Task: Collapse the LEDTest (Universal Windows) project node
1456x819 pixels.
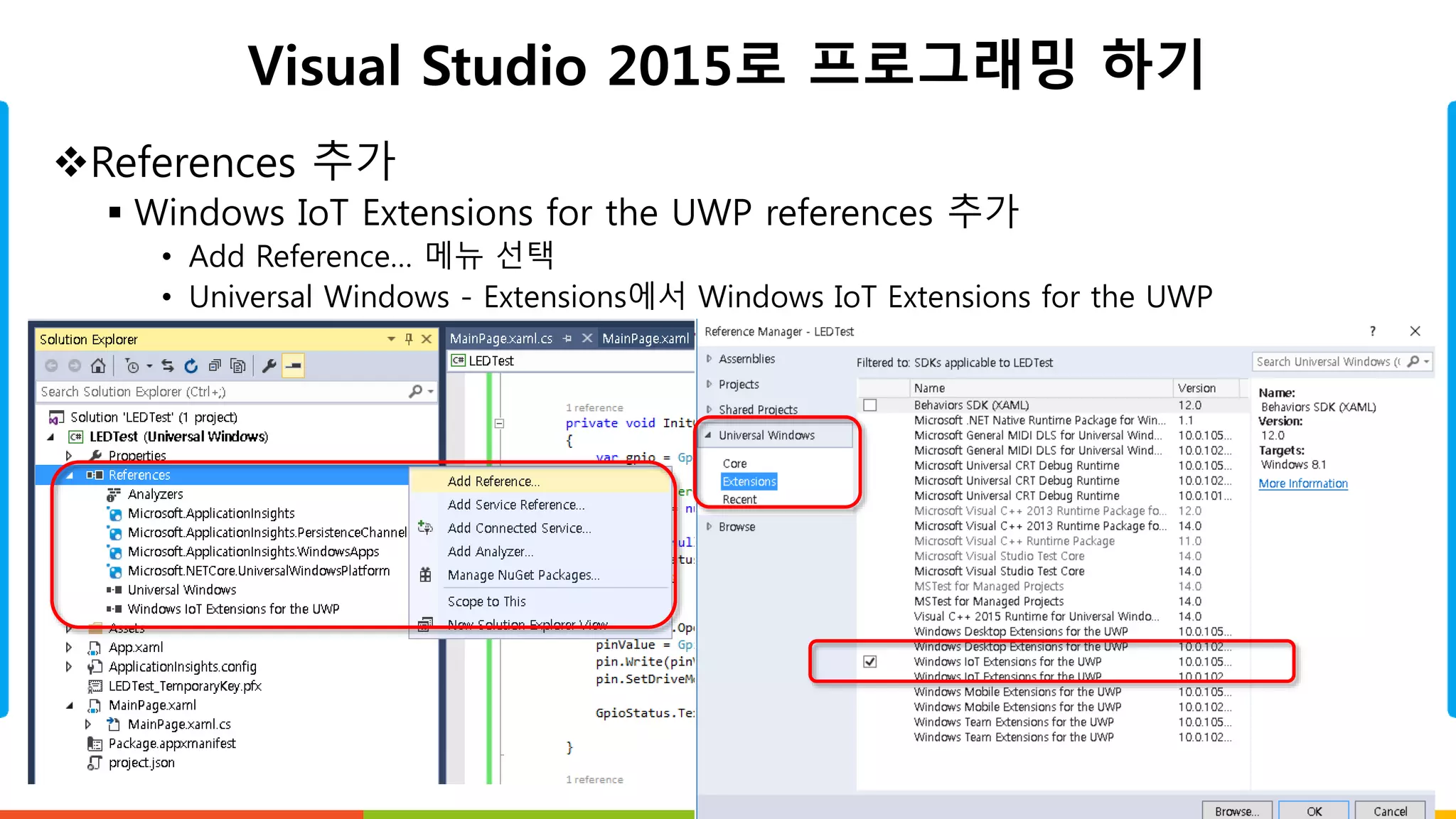Action: (50, 437)
